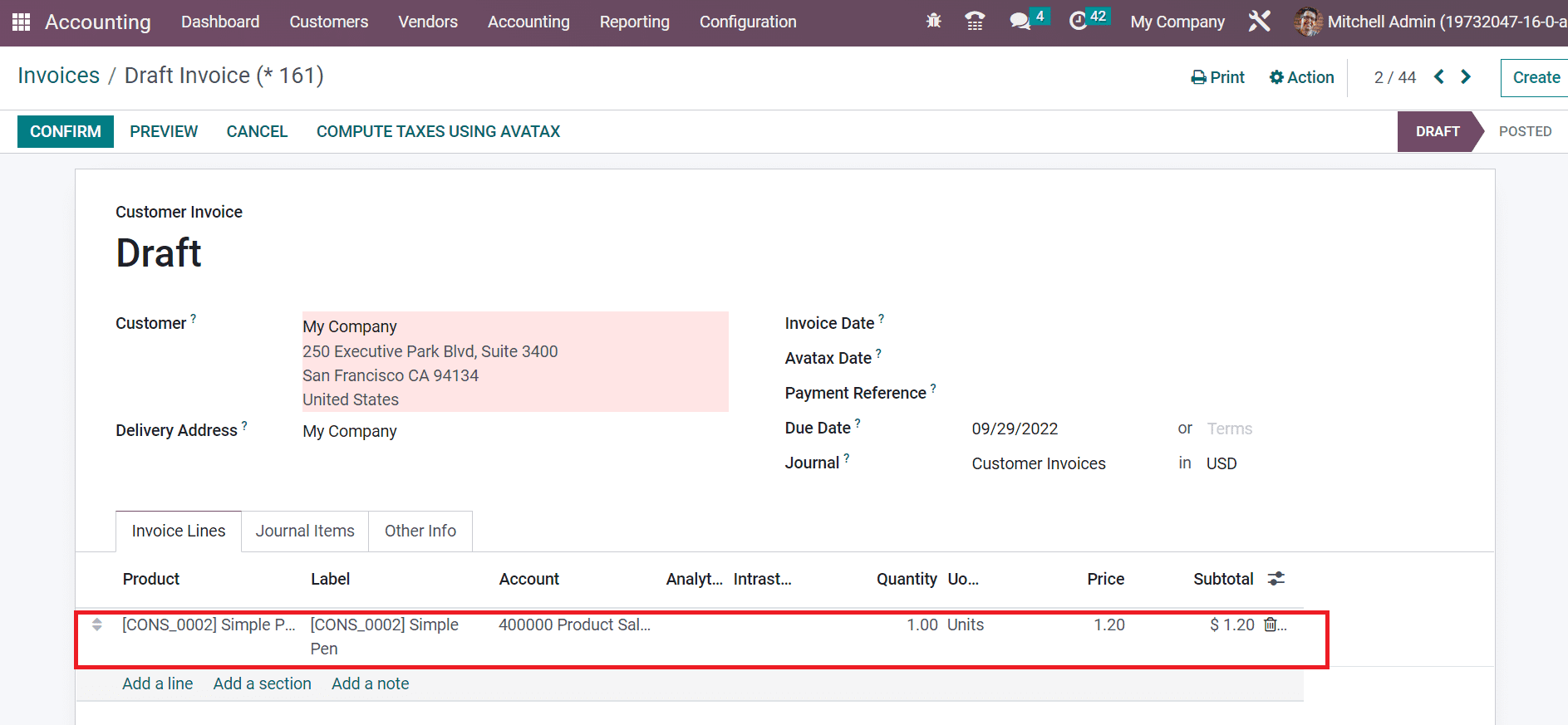Image resolution: width=1568 pixels, height=725 pixels.
Task: Go back to Invoices breadcrumb
Action: coord(59,76)
